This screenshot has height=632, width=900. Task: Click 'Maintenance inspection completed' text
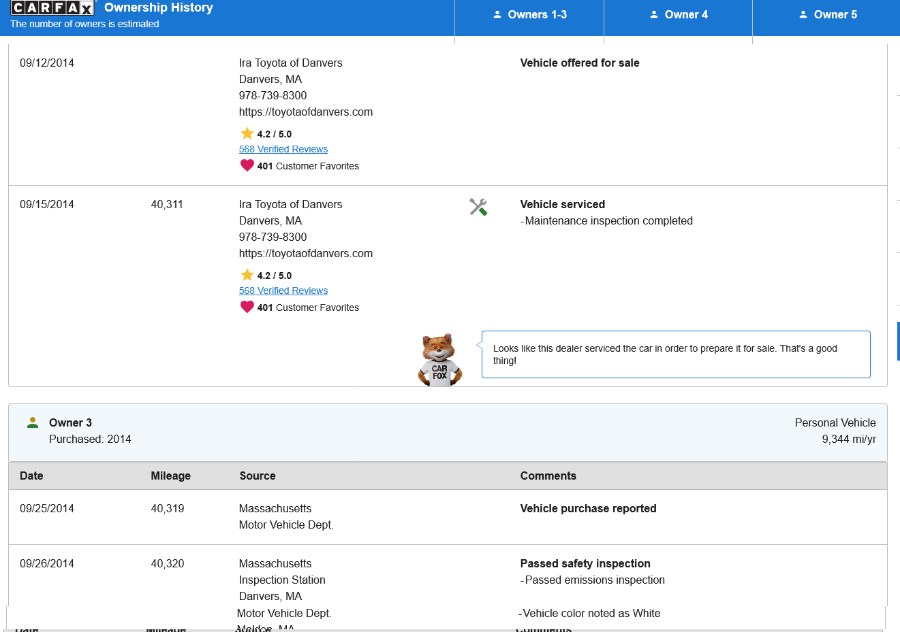(608, 221)
